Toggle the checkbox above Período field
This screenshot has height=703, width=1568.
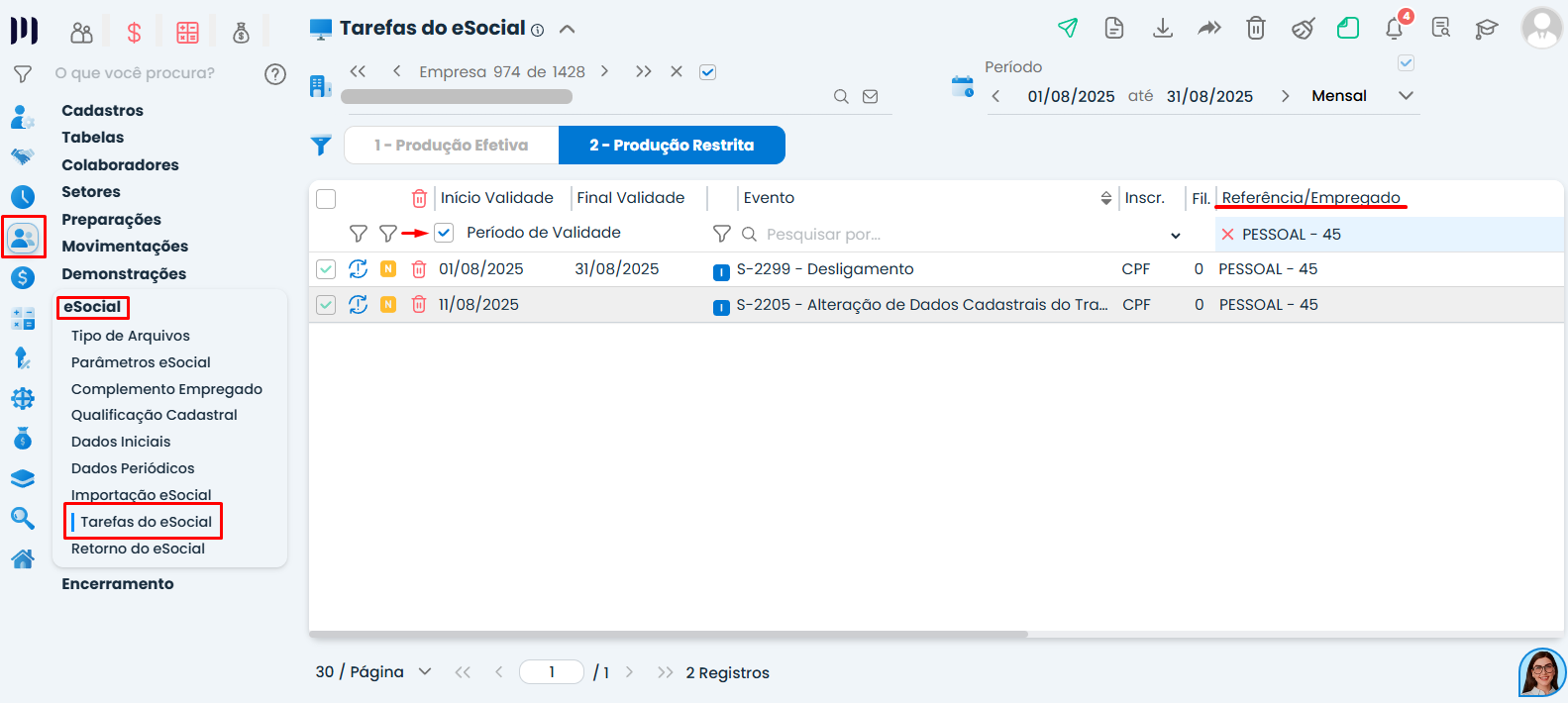tap(1406, 63)
